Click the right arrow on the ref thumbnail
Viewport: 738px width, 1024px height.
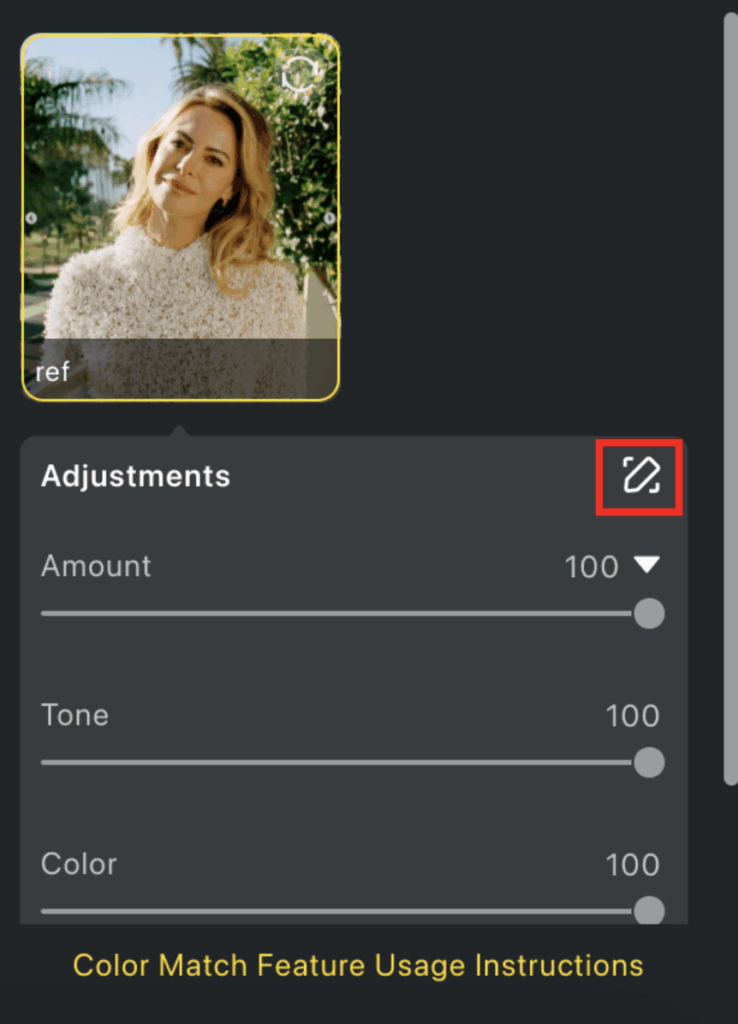[x=331, y=217]
